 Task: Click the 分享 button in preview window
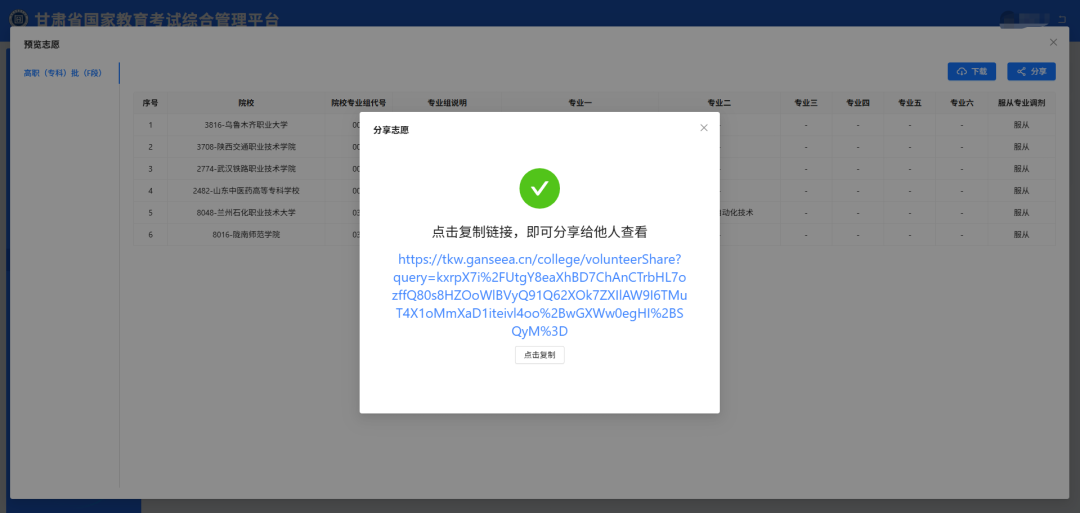coord(1031,71)
